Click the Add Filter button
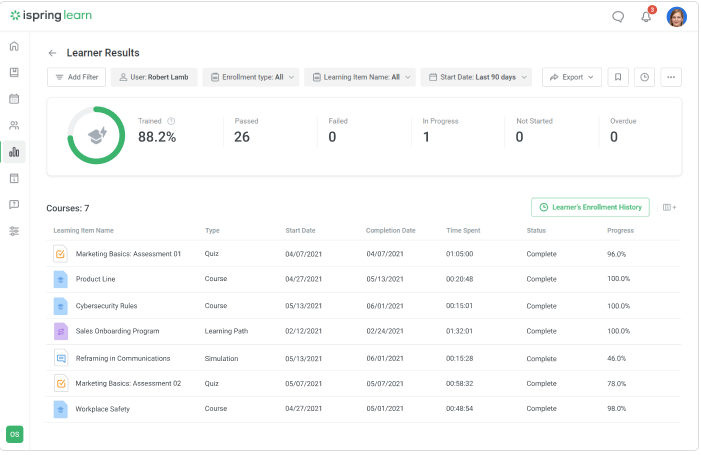The width and height of the screenshot is (701, 455). click(x=76, y=77)
